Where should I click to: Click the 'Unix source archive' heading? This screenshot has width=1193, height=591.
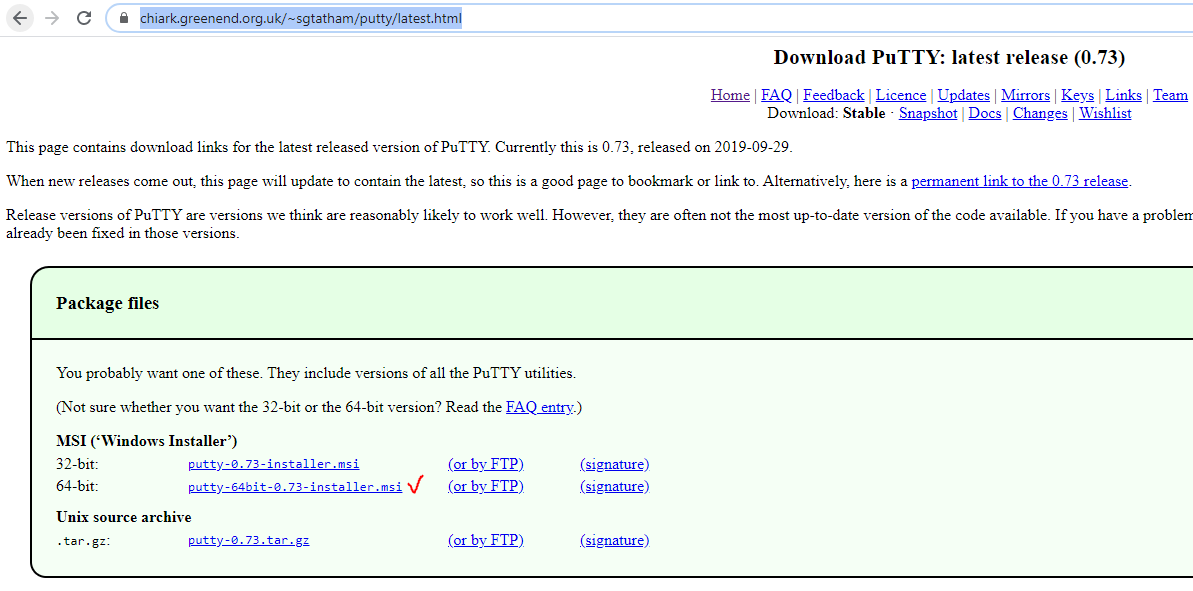[x=123, y=517]
